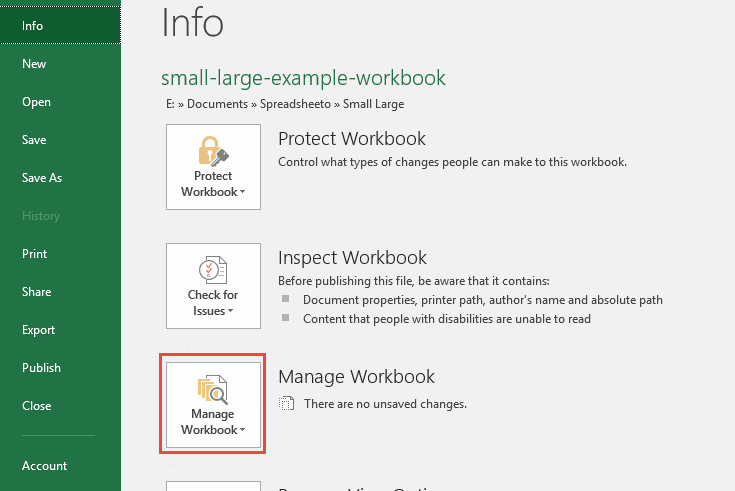This screenshot has width=735, height=491.
Task: Expand the Manage Workbook dropdown arrow
Action: [x=242, y=430]
